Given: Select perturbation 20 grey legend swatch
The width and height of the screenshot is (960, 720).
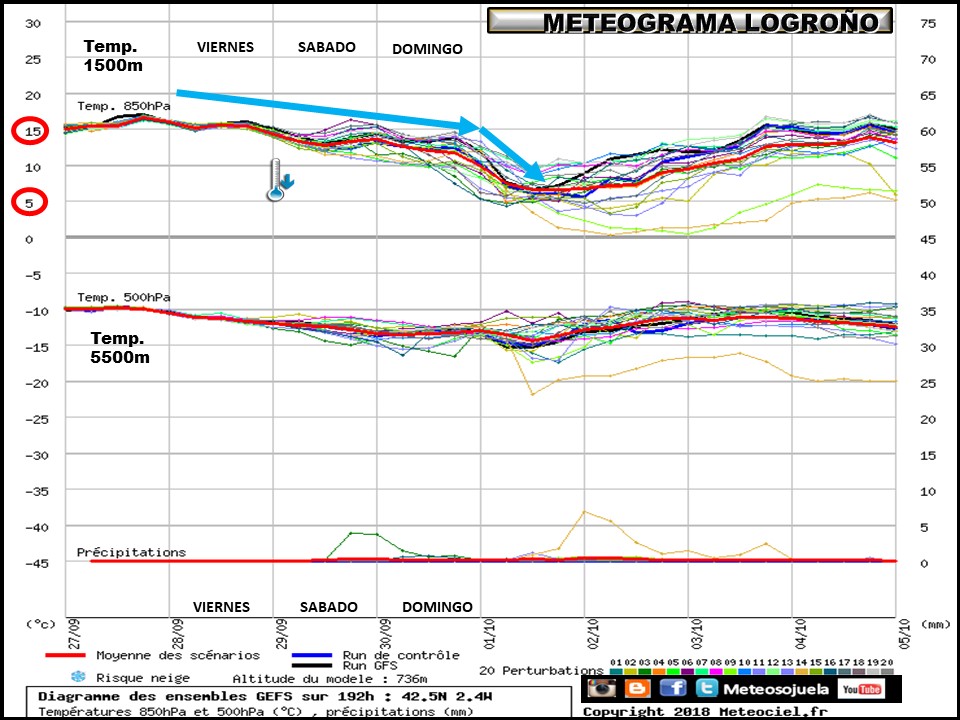Looking at the screenshot, I should coord(887,672).
